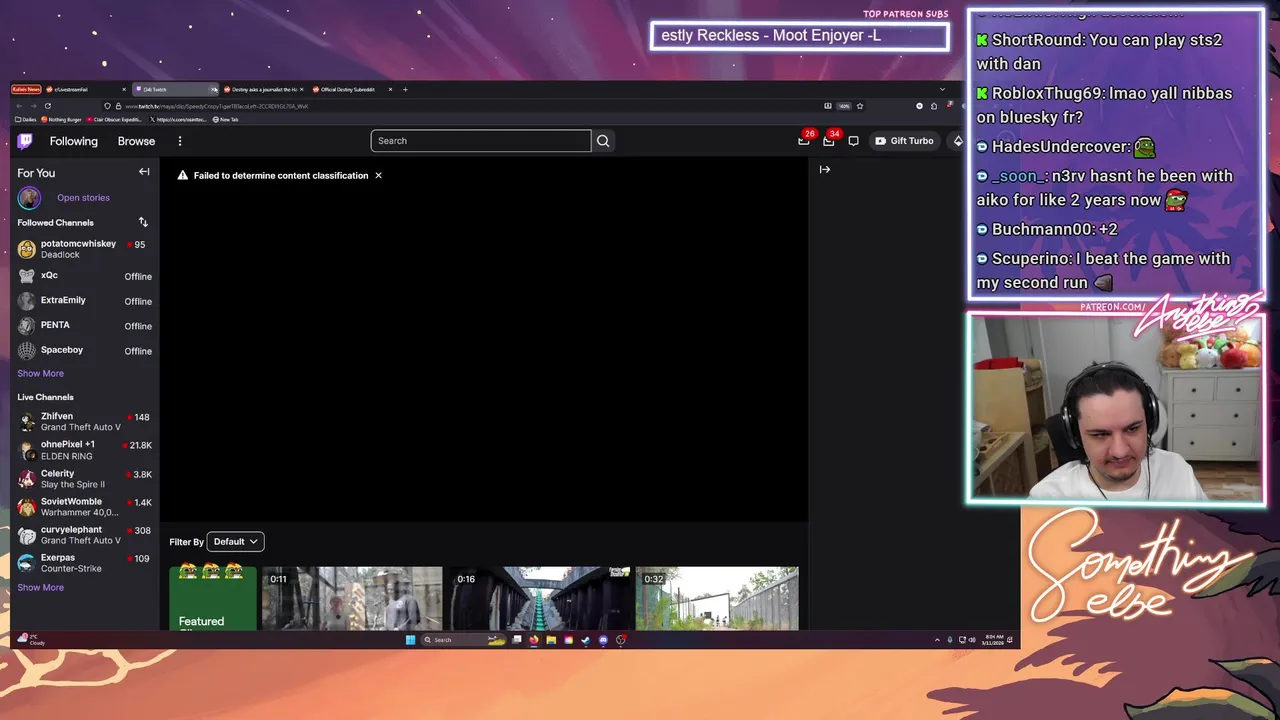Image resolution: width=1280 pixels, height=720 pixels.
Task: Open the prime loot icon with 26 badge
Action: 804,140
